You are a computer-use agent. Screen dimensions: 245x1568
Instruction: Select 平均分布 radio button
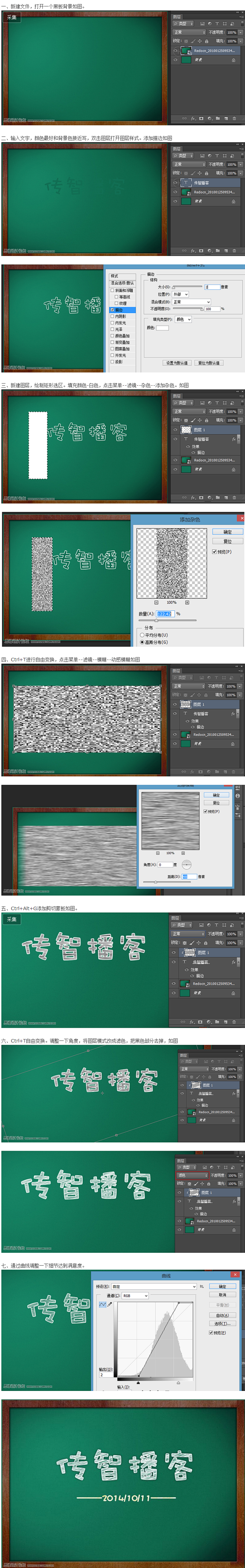(x=143, y=635)
